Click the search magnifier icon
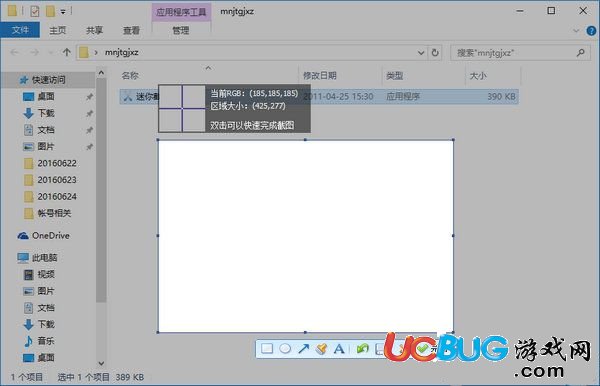Image resolution: width=600 pixels, height=386 pixels. pyautogui.click(x=580, y=52)
